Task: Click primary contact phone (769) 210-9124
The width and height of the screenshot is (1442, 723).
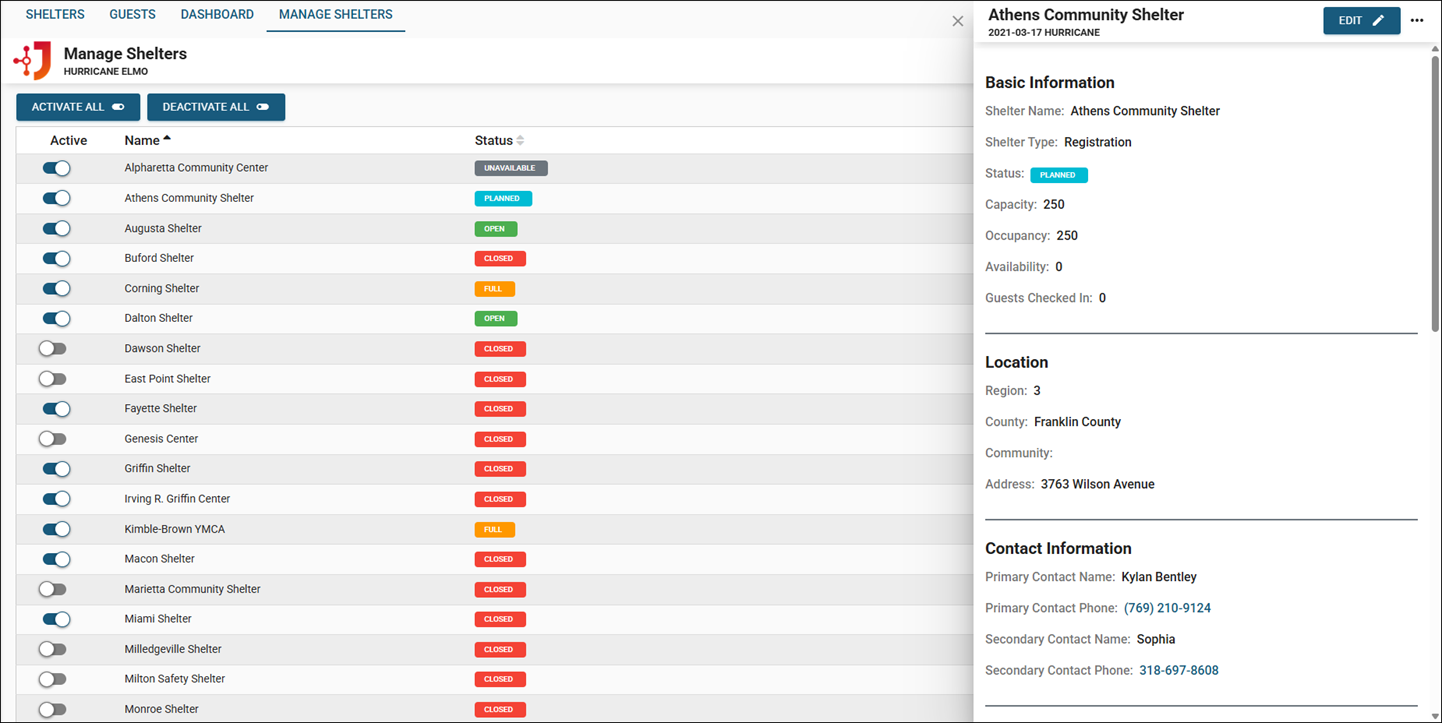Action: coord(1167,608)
